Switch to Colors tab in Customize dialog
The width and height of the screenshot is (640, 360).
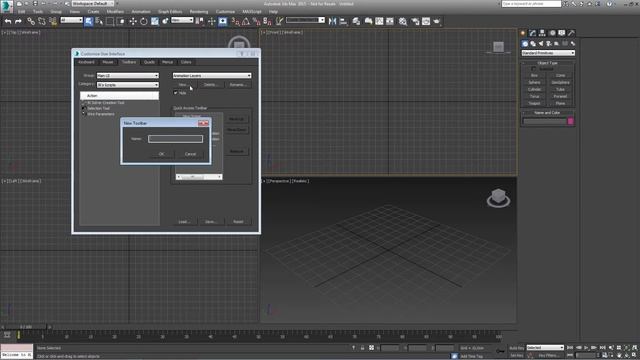click(186, 62)
